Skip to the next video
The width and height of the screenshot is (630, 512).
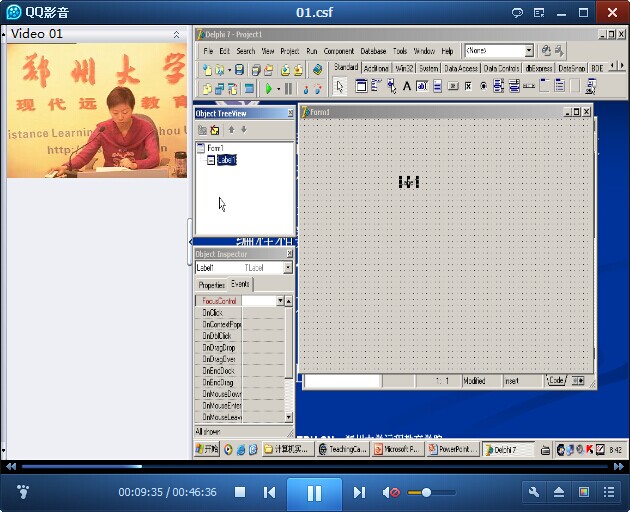[x=359, y=492]
